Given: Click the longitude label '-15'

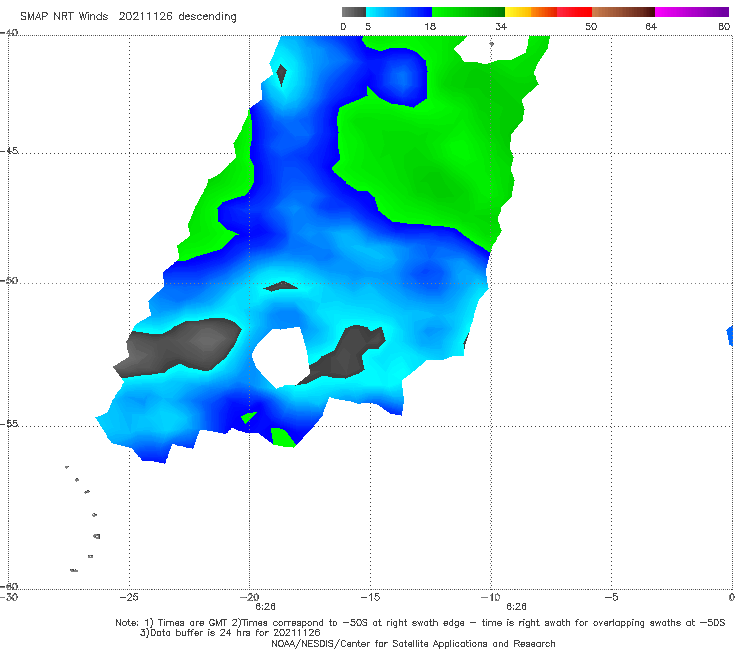Looking at the screenshot, I should tap(370, 597).
